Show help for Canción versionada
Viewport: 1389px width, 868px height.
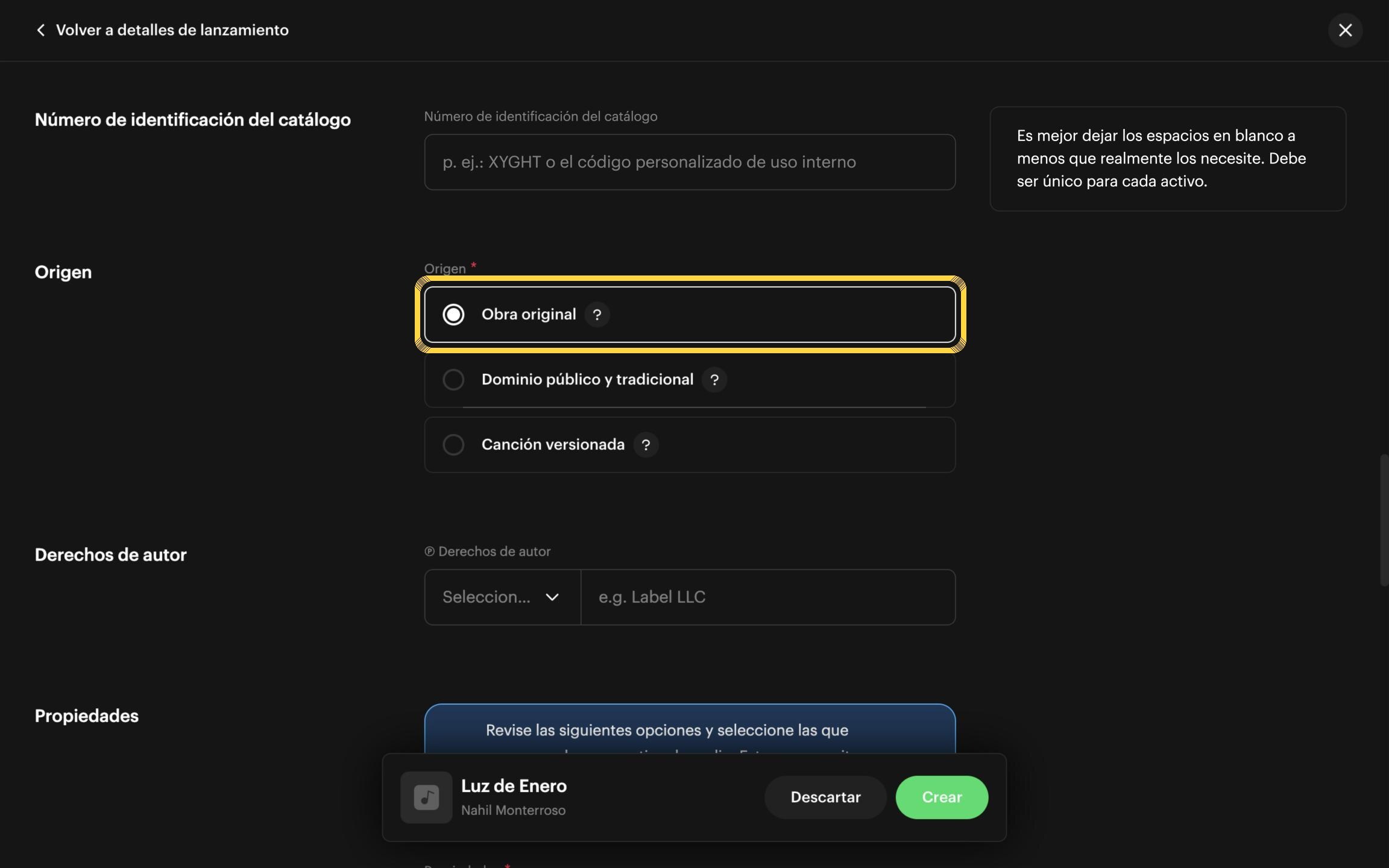tap(646, 445)
